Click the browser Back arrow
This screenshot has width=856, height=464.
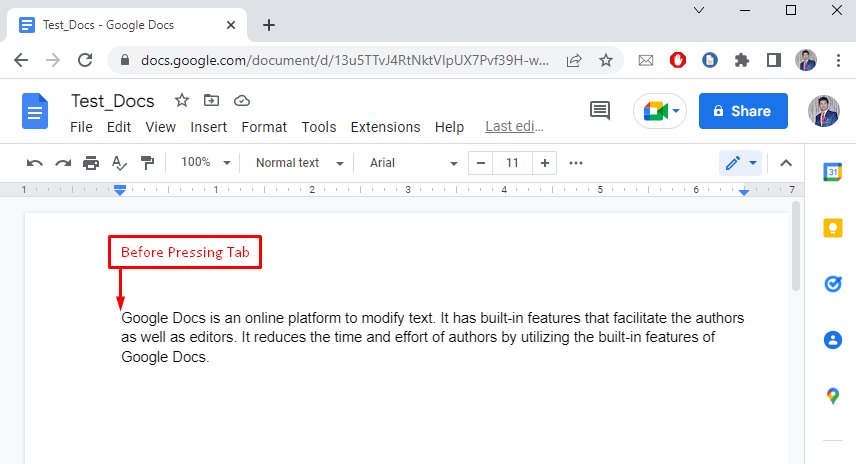(x=21, y=60)
